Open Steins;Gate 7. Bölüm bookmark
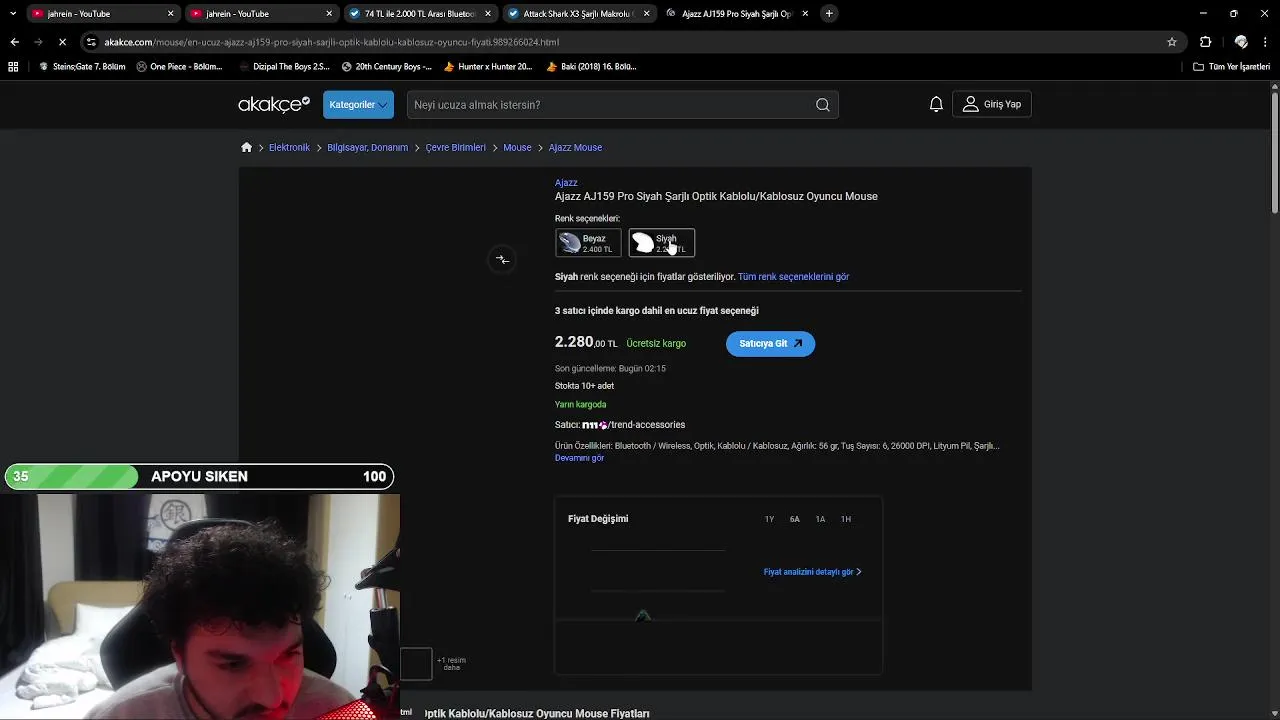 82,67
